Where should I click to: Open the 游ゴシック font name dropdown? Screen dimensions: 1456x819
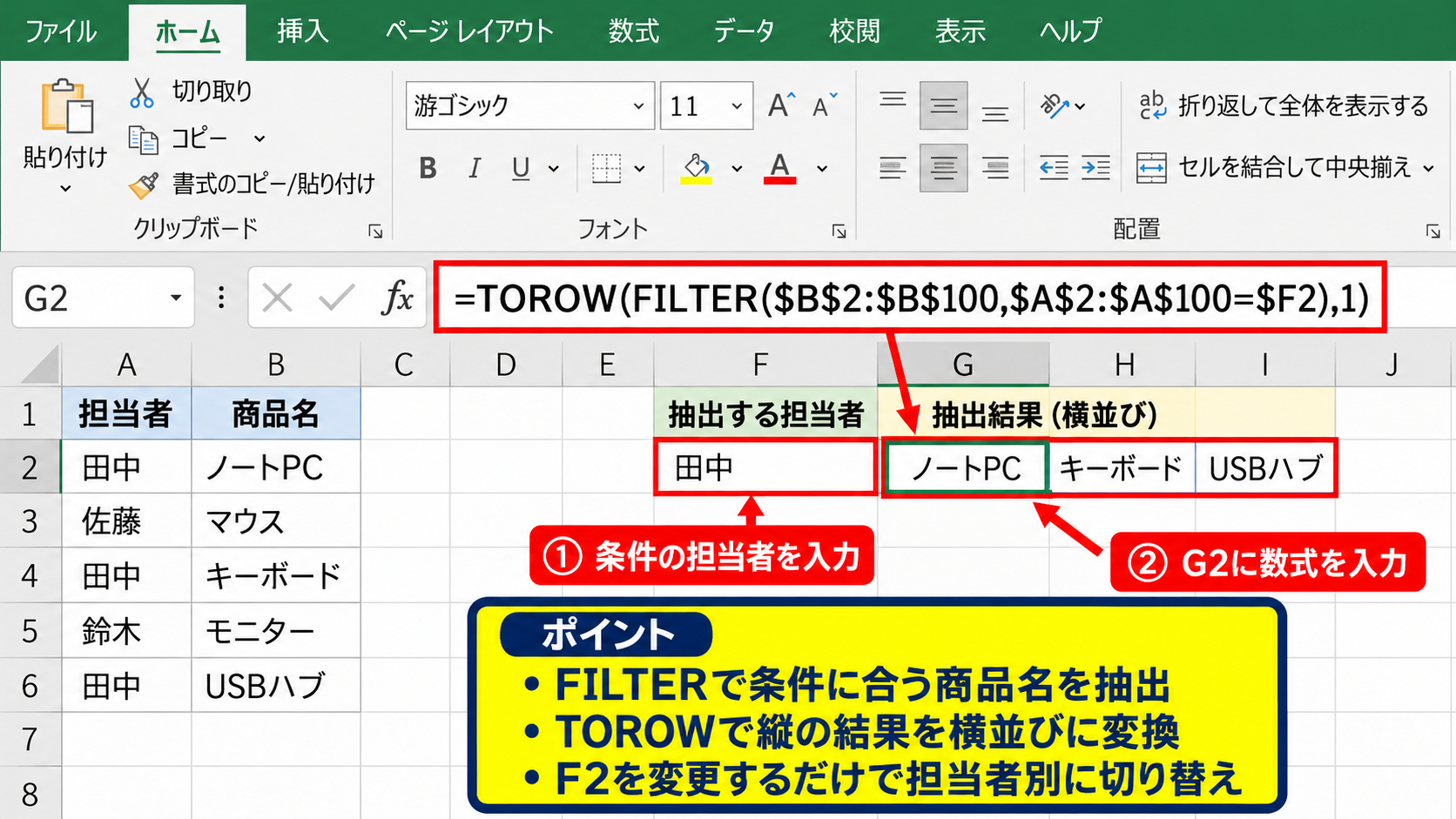pos(638,106)
